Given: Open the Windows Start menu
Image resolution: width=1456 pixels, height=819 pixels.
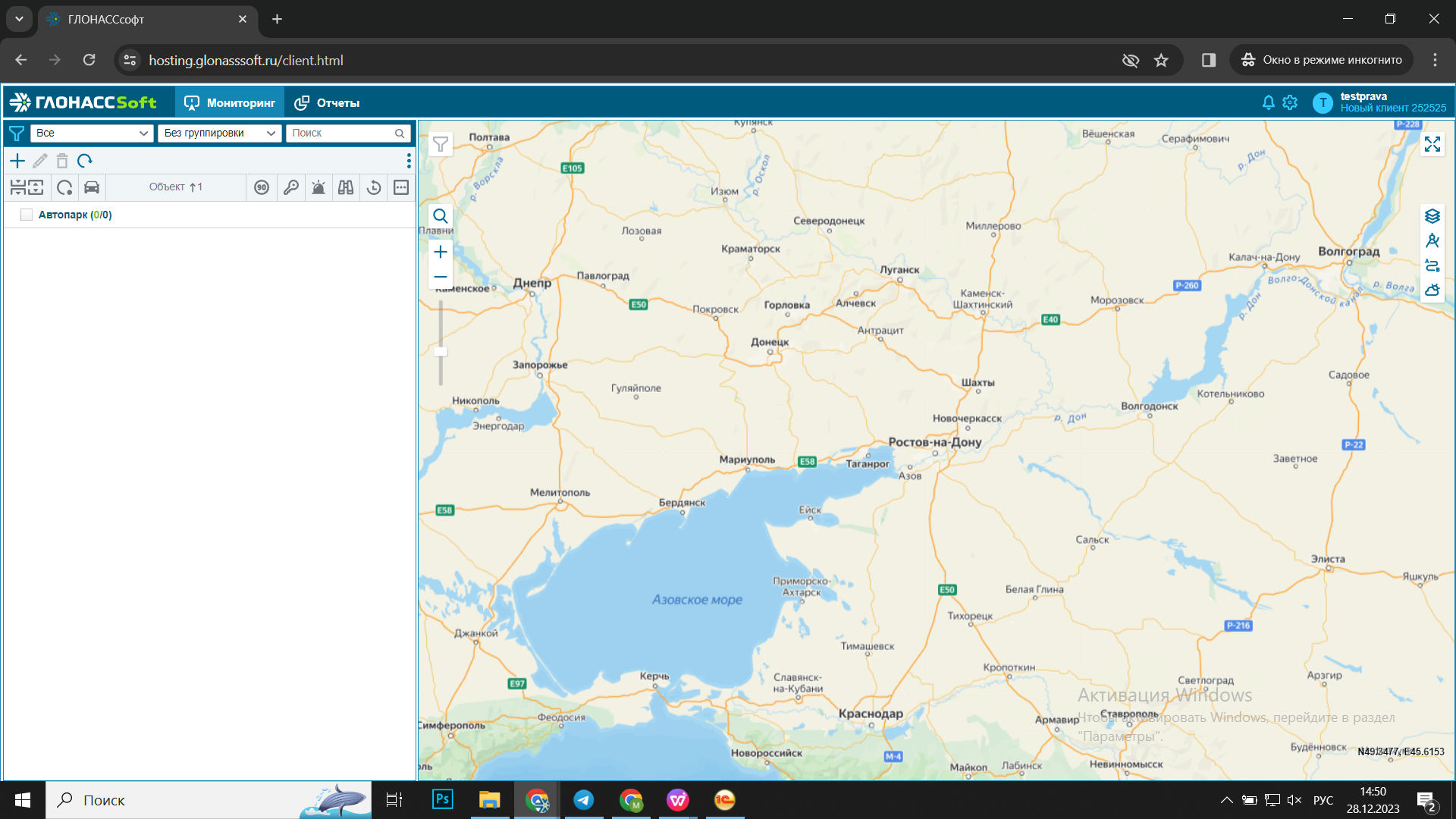Looking at the screenshot, I should click(x=23, y=800).
